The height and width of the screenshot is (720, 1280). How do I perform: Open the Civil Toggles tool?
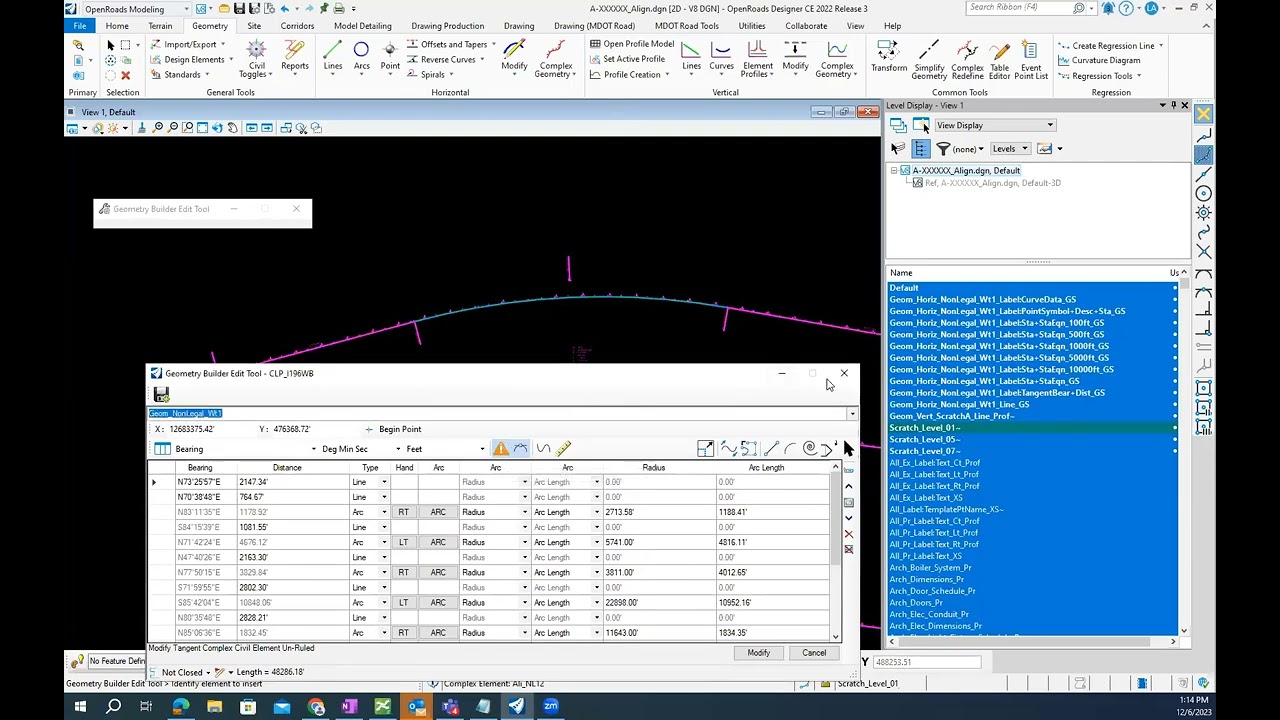256,58
